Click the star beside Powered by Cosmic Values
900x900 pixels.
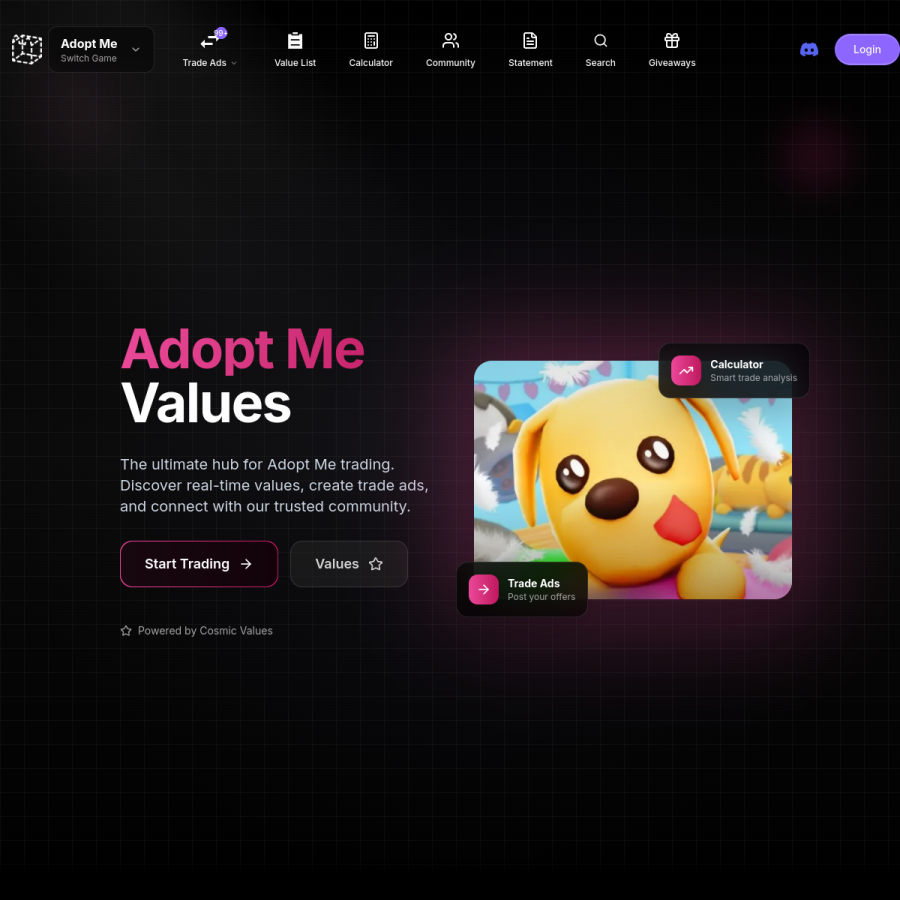(126, 631)
